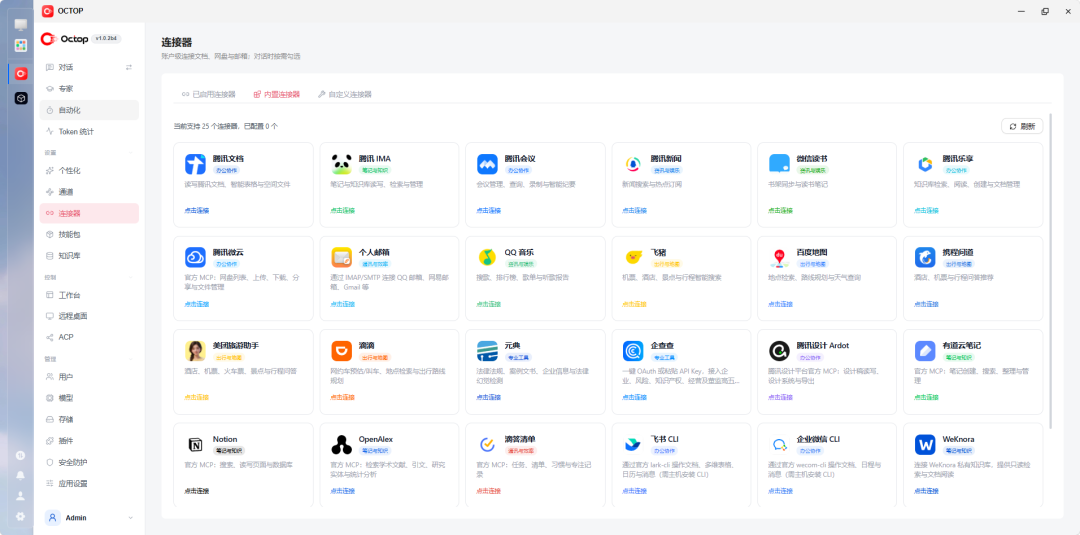
Task: Click the 腾讯会议 card icon
Action: tap(488, 164)
